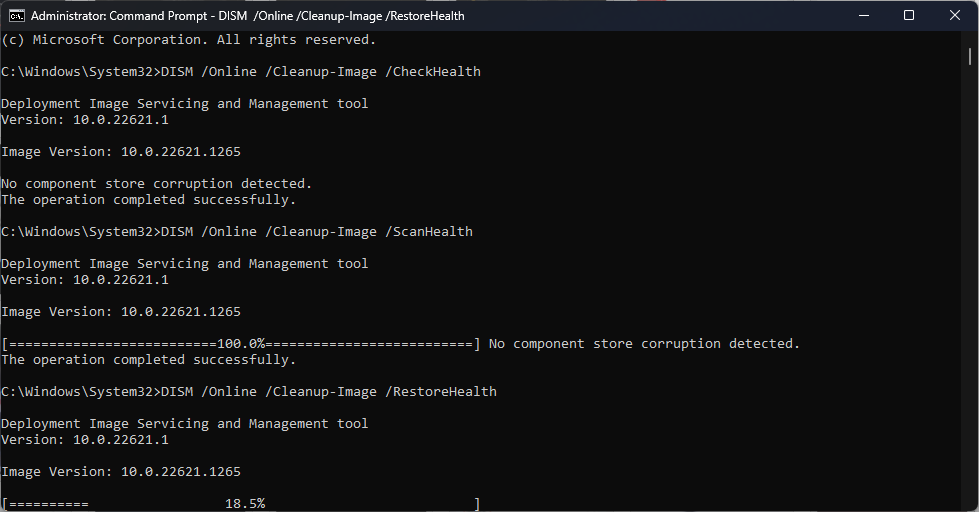The height and width of the screenshot is (512, 979).
Task: Click the CheckHealth "No component store corruption" line
Action: [x=157, y=184]
